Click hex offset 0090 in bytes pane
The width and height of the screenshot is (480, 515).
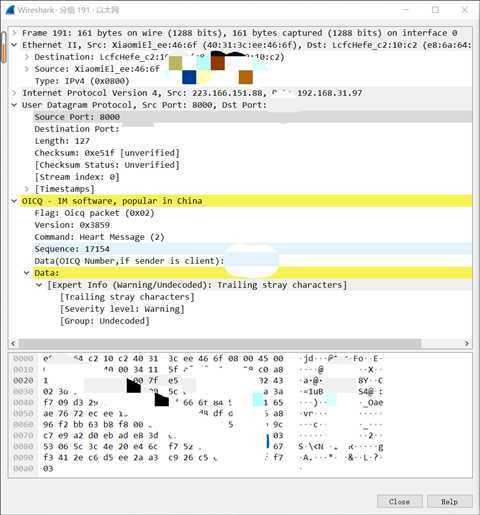click(x=23, y=457)
